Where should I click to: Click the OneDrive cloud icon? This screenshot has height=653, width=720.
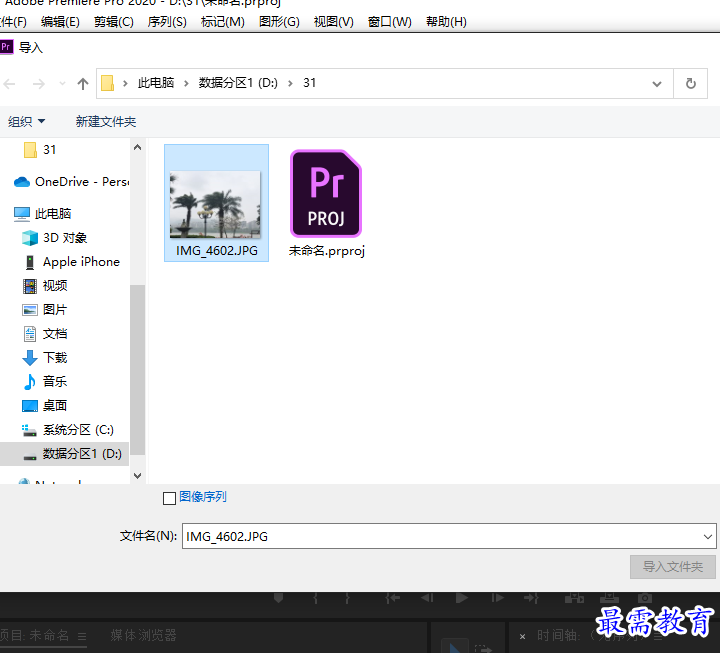click(x=22, y=182)
